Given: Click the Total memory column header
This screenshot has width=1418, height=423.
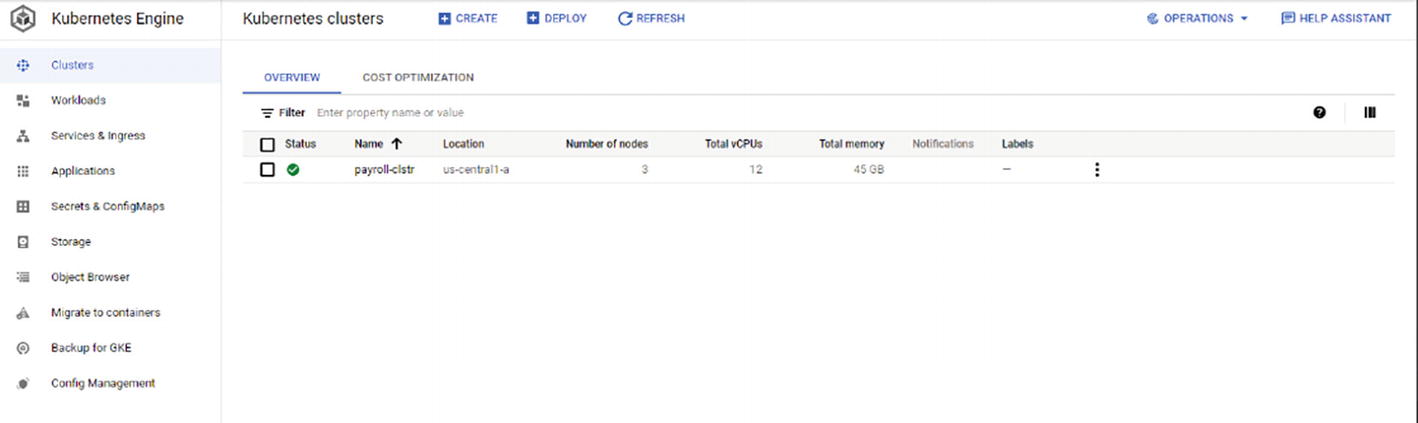Looking at the screenshot, I should pos(852,144).
